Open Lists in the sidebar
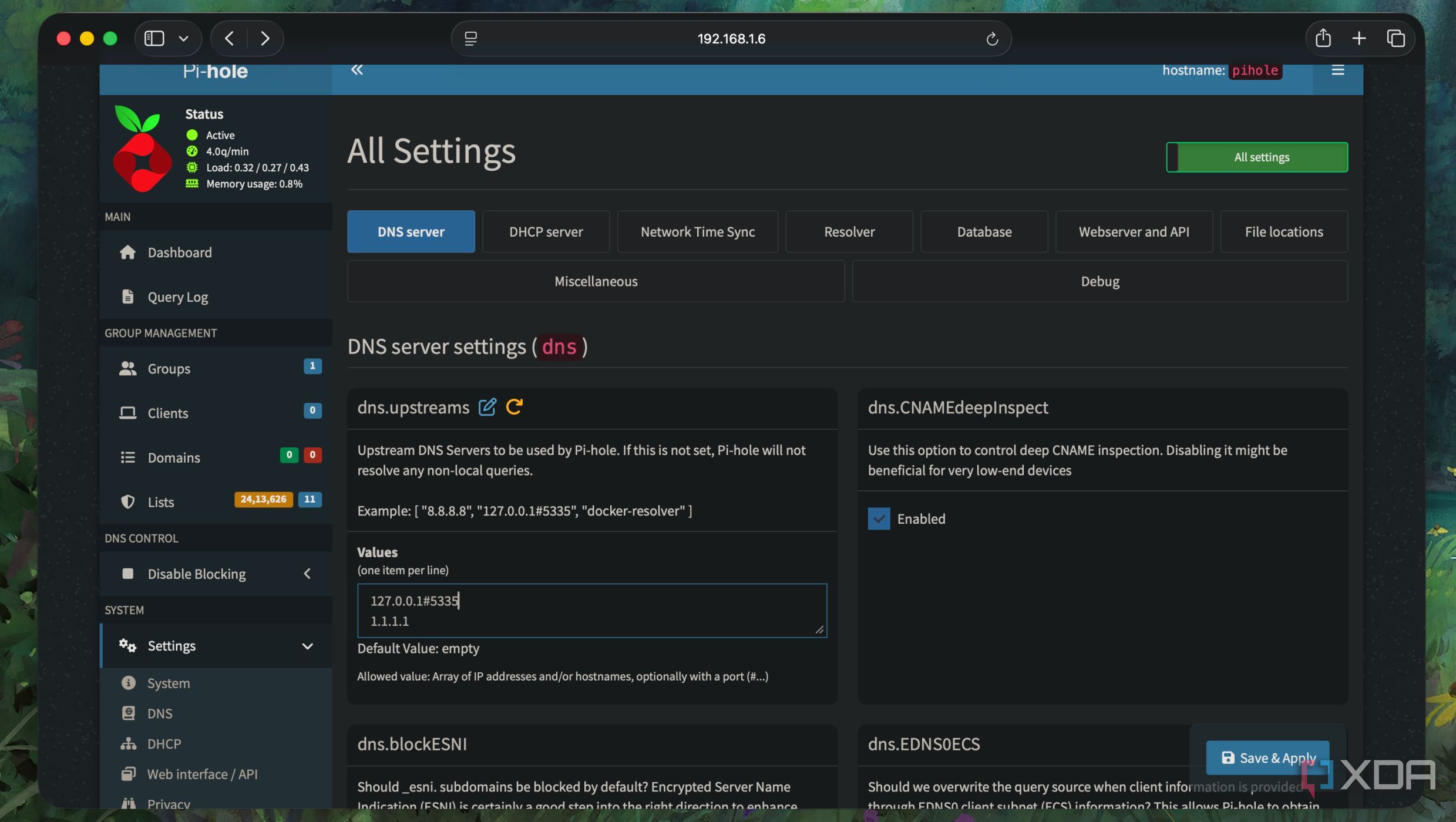 tap(216, 502)
